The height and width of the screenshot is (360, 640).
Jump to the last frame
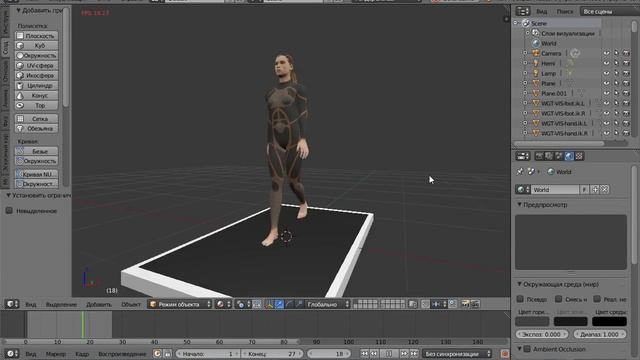click(414, 353)
